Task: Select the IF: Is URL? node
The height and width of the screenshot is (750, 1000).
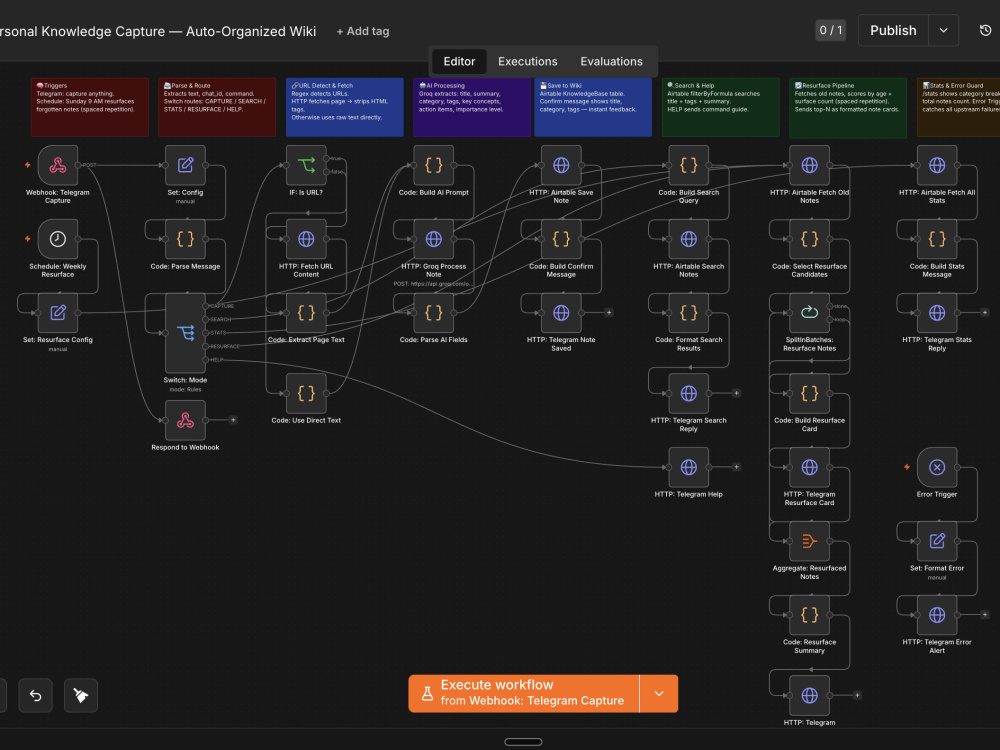Action: coord(306,165)
